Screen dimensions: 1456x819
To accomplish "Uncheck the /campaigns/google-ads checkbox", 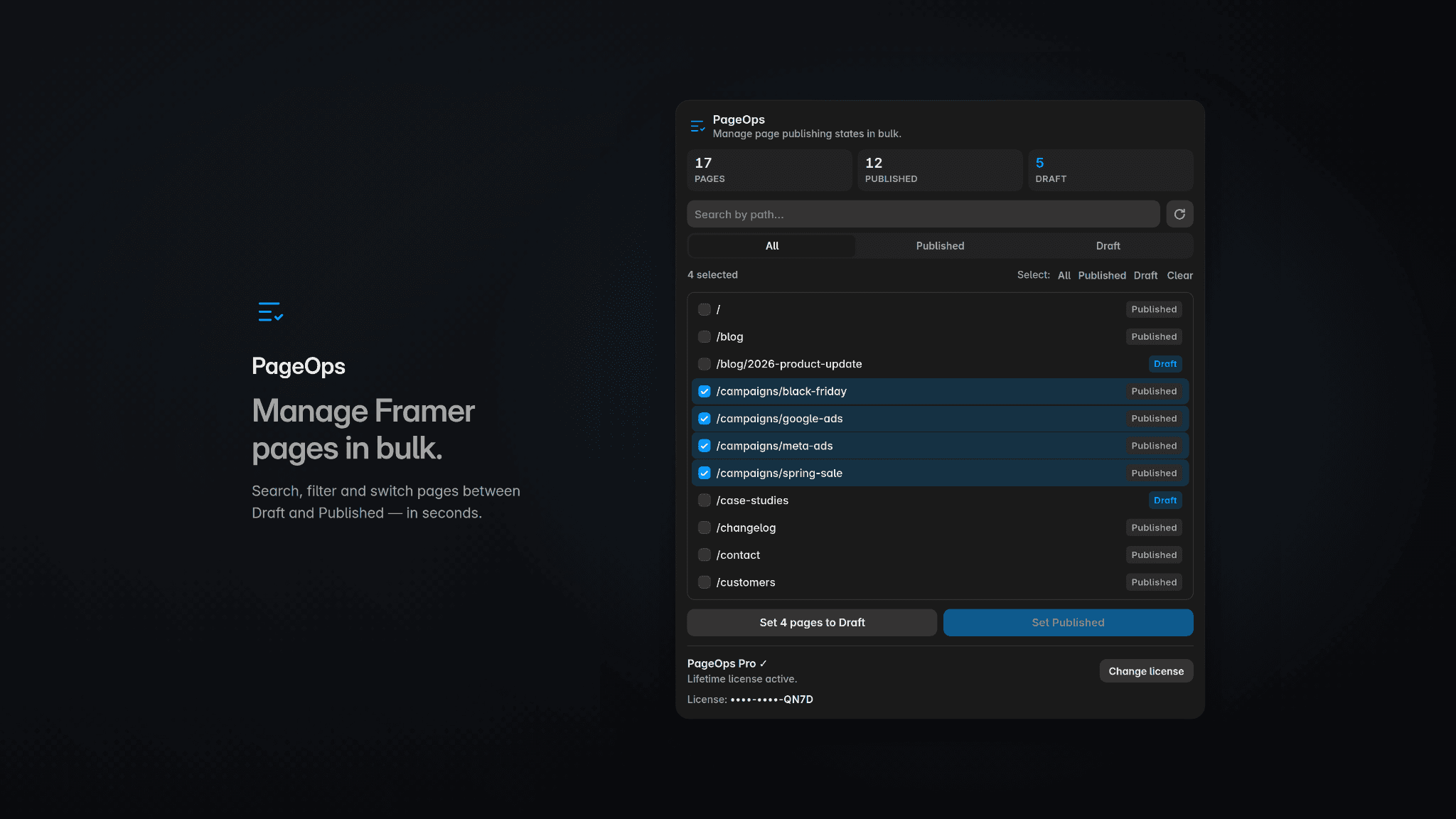I will click(x=705, y=419).
